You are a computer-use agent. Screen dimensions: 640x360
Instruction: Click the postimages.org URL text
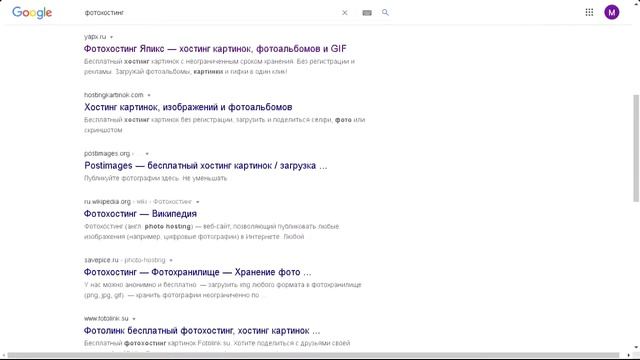(107, 153)
